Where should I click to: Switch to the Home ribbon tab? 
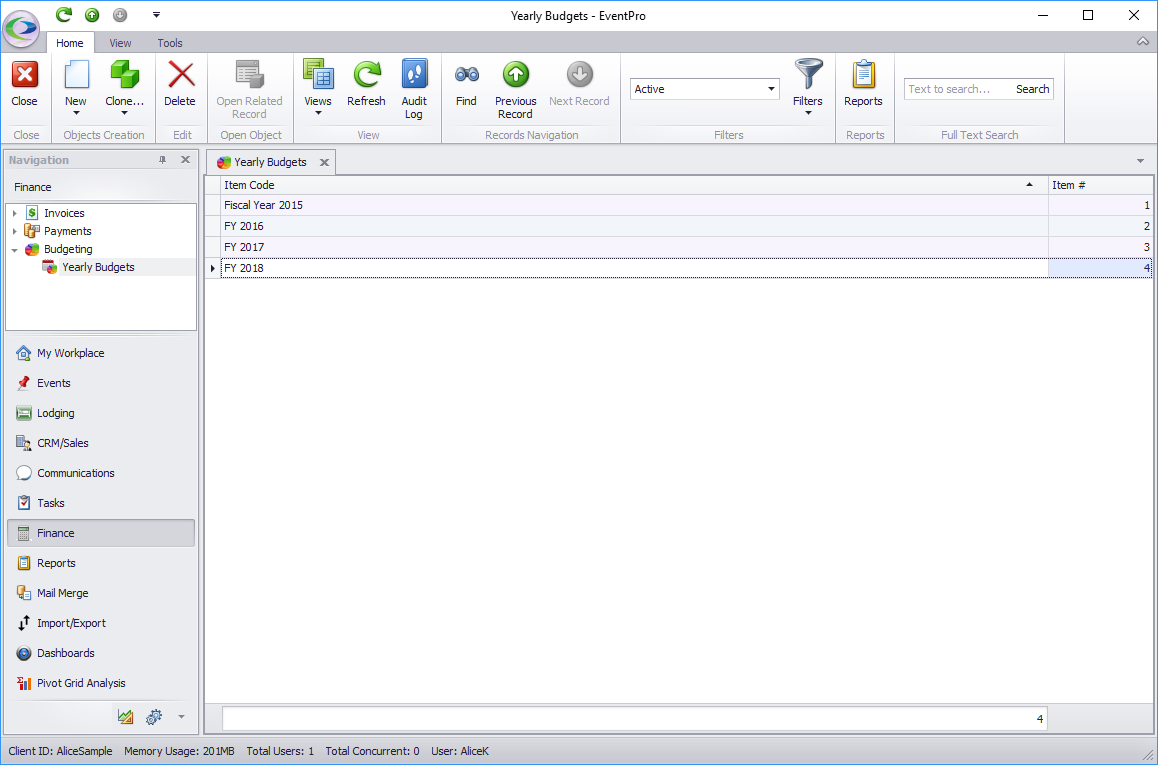click(x=70, y=43)
